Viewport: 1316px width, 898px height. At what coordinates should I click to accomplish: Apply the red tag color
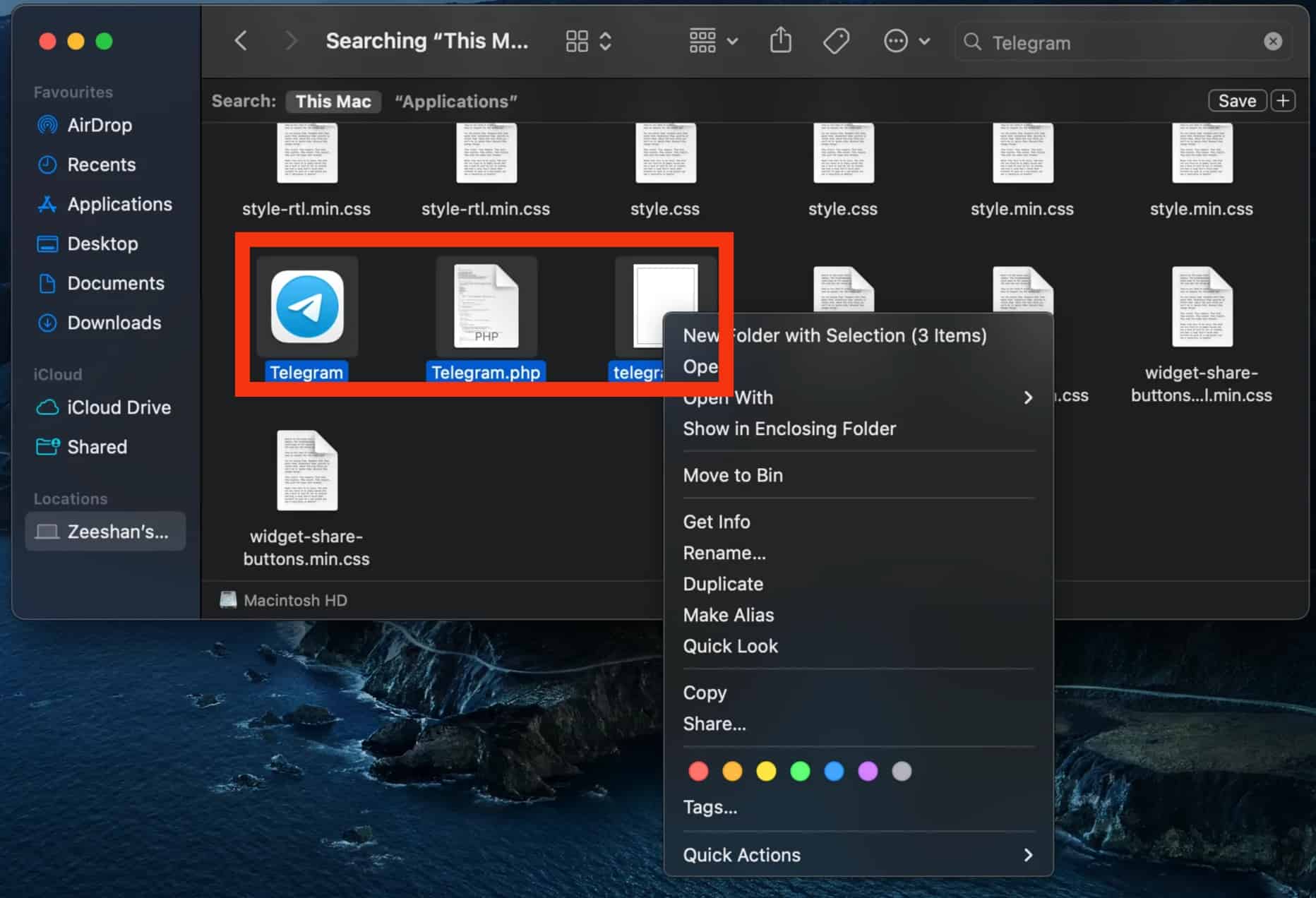click(x=698, y=771)
